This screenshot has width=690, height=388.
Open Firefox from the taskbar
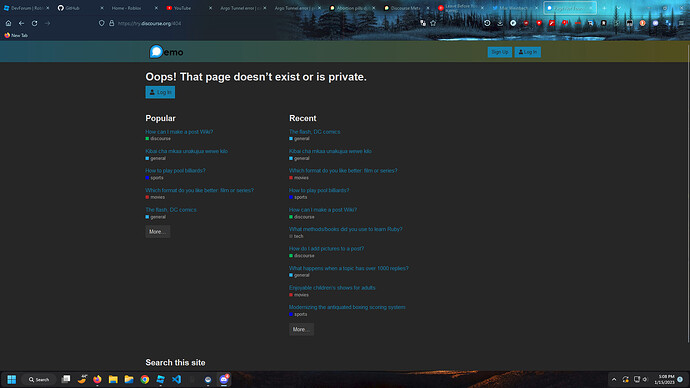click(97, 379)
